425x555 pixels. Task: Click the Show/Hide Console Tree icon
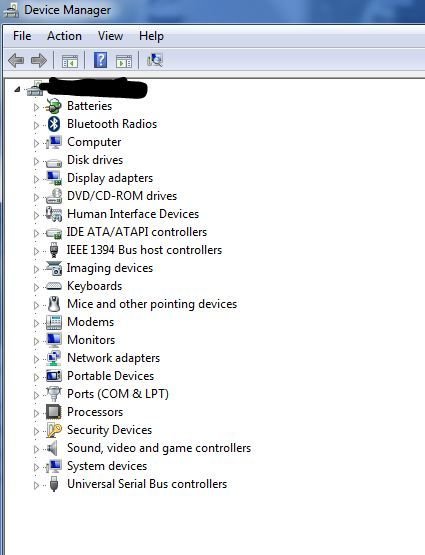coord(70,61)
